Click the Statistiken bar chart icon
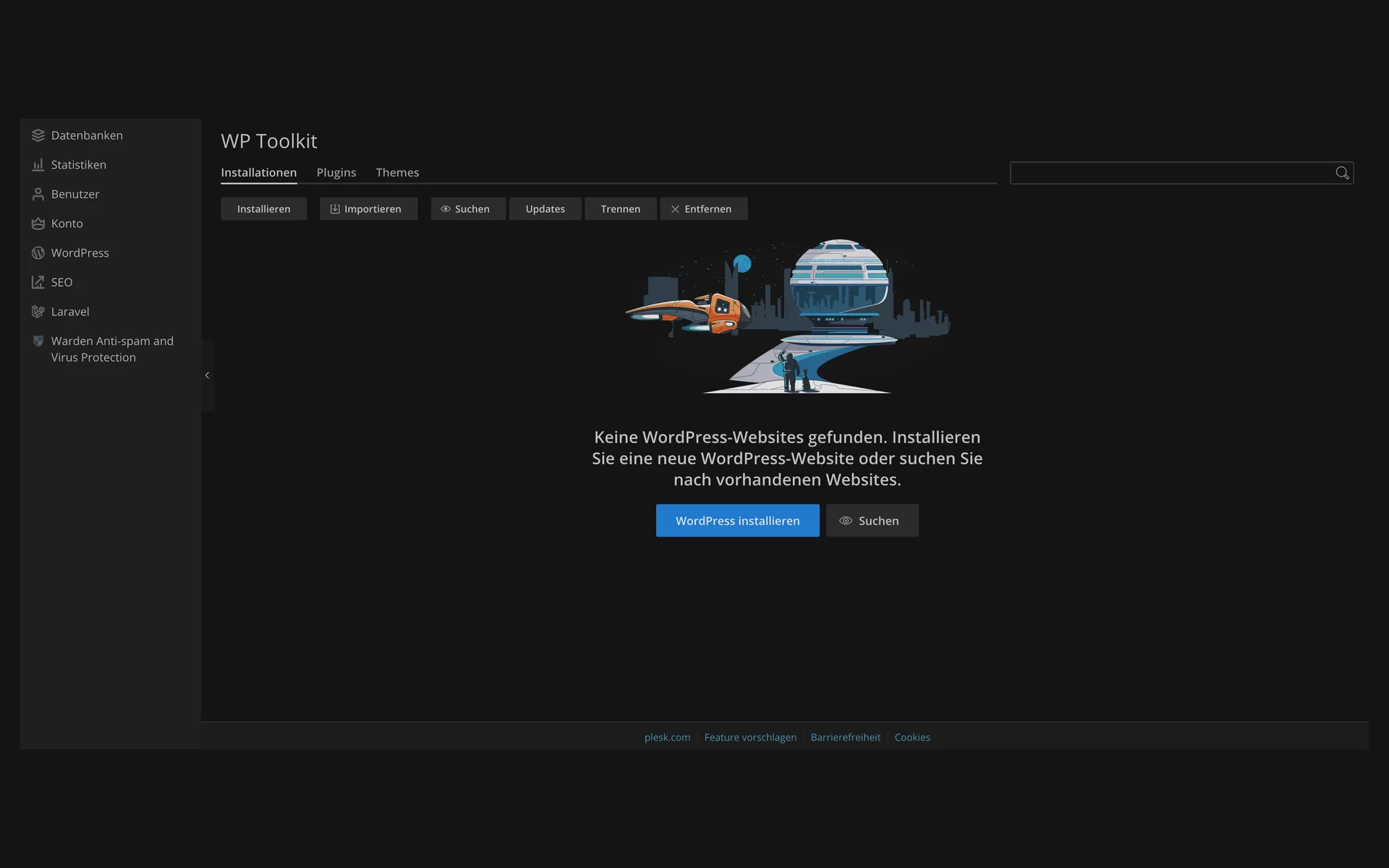 pos(38,165)
